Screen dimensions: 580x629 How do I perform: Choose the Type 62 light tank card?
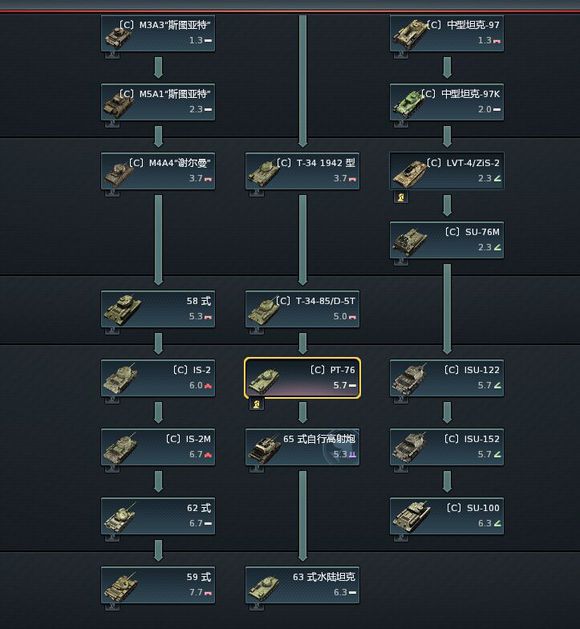pos(158,516)
